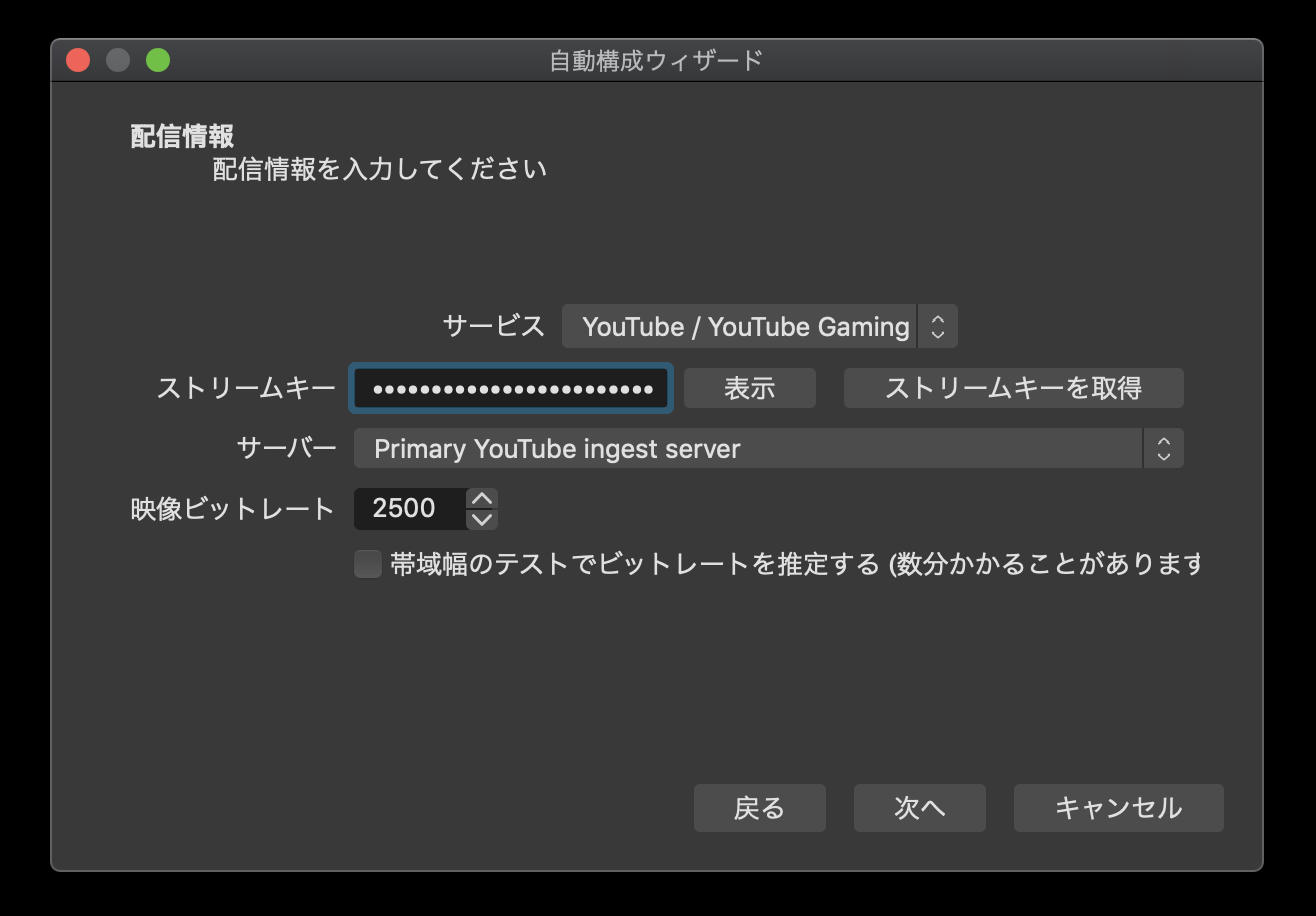This screenshot has height=916, width=1316.
Task: Click the 表示 button to reveal key
Action: pos(750,388)
